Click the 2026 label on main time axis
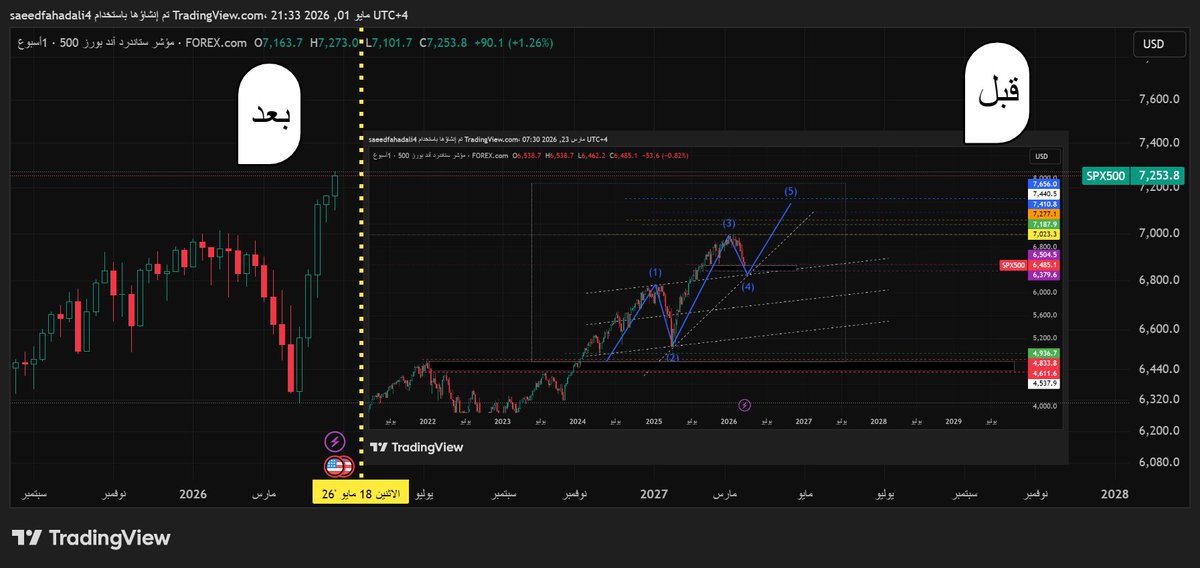 point(192,495)
